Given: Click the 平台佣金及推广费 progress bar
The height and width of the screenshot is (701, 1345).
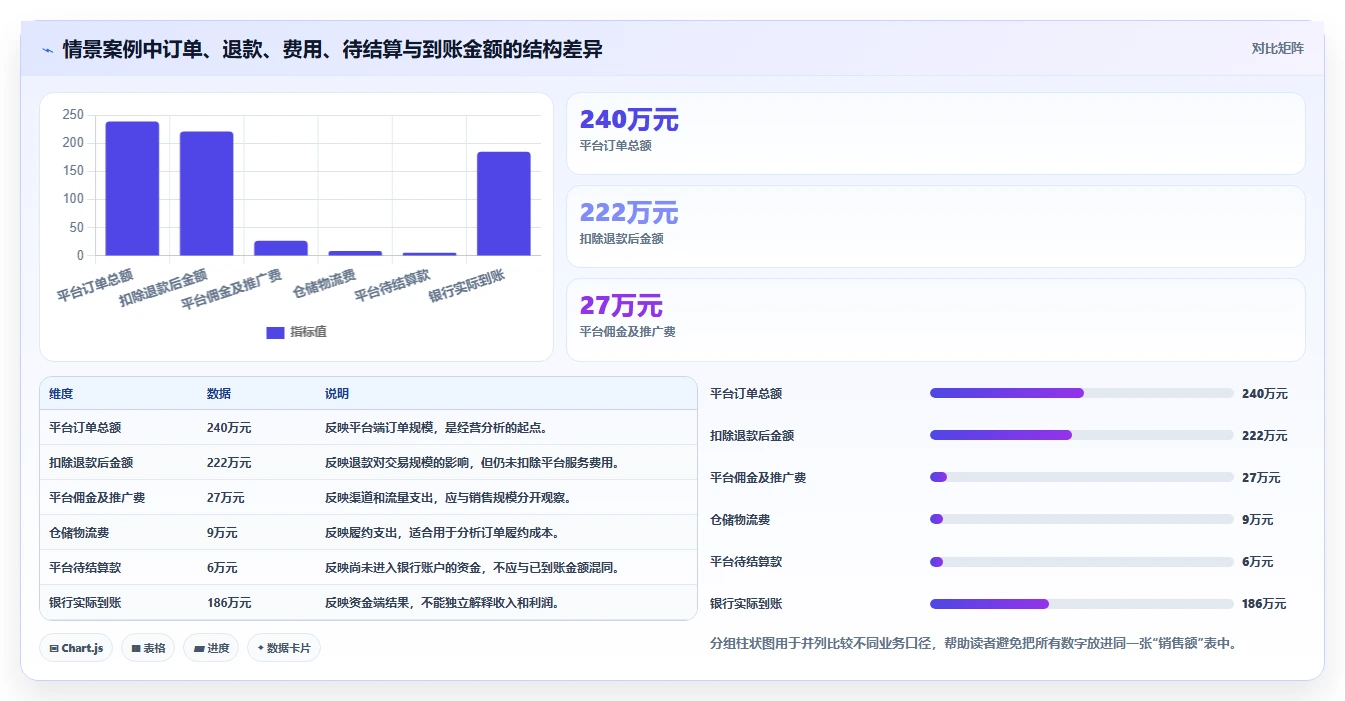Looking at the screenshot, I should pos(1081,477).
